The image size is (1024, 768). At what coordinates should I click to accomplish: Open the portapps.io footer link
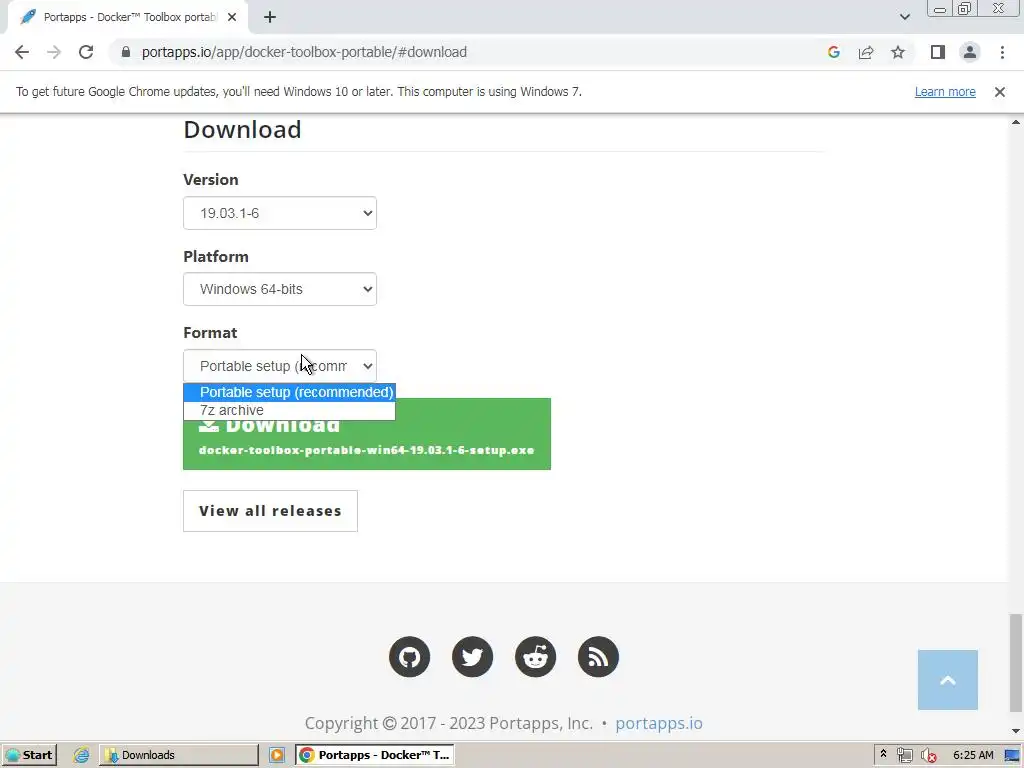(659, 723)
